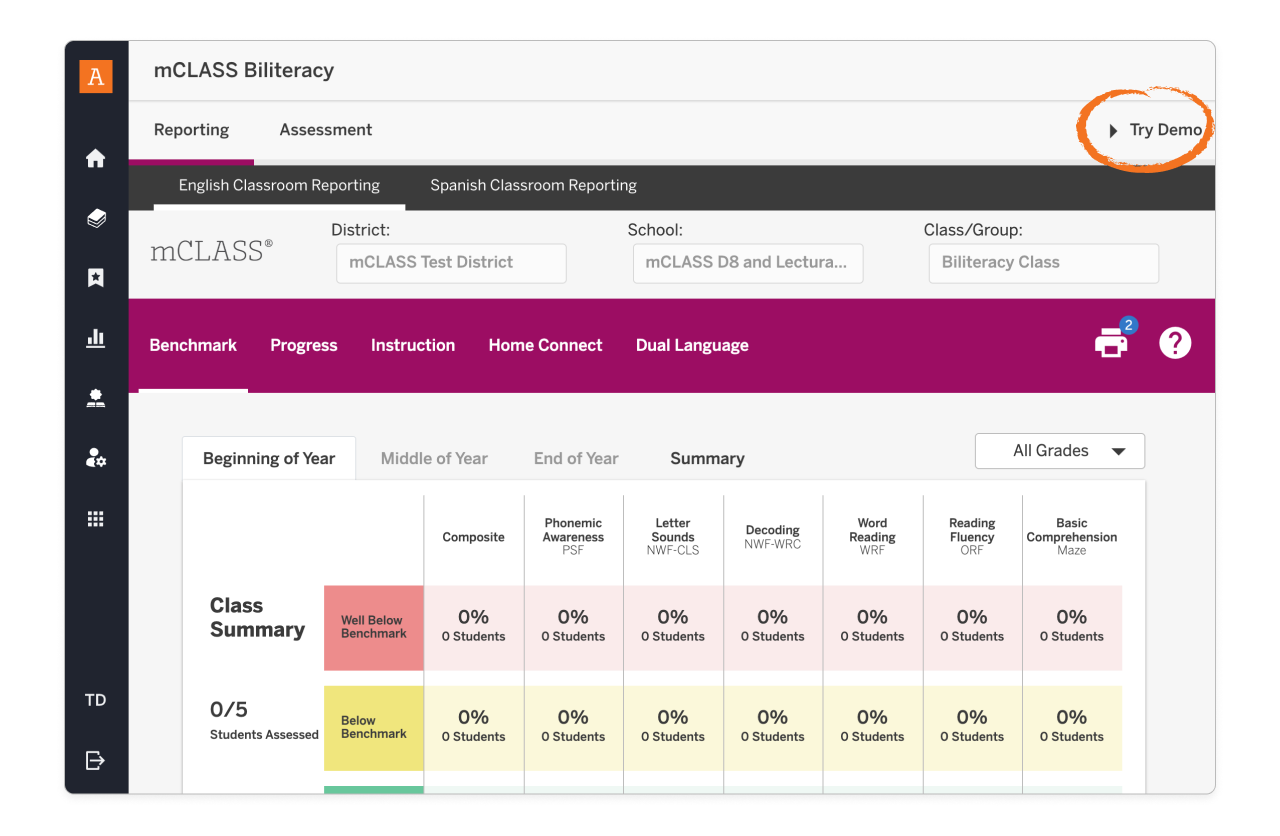Open the person reading sidebar icon
Viewport: 1280px width, 836px height.
(x=96, y=399)
